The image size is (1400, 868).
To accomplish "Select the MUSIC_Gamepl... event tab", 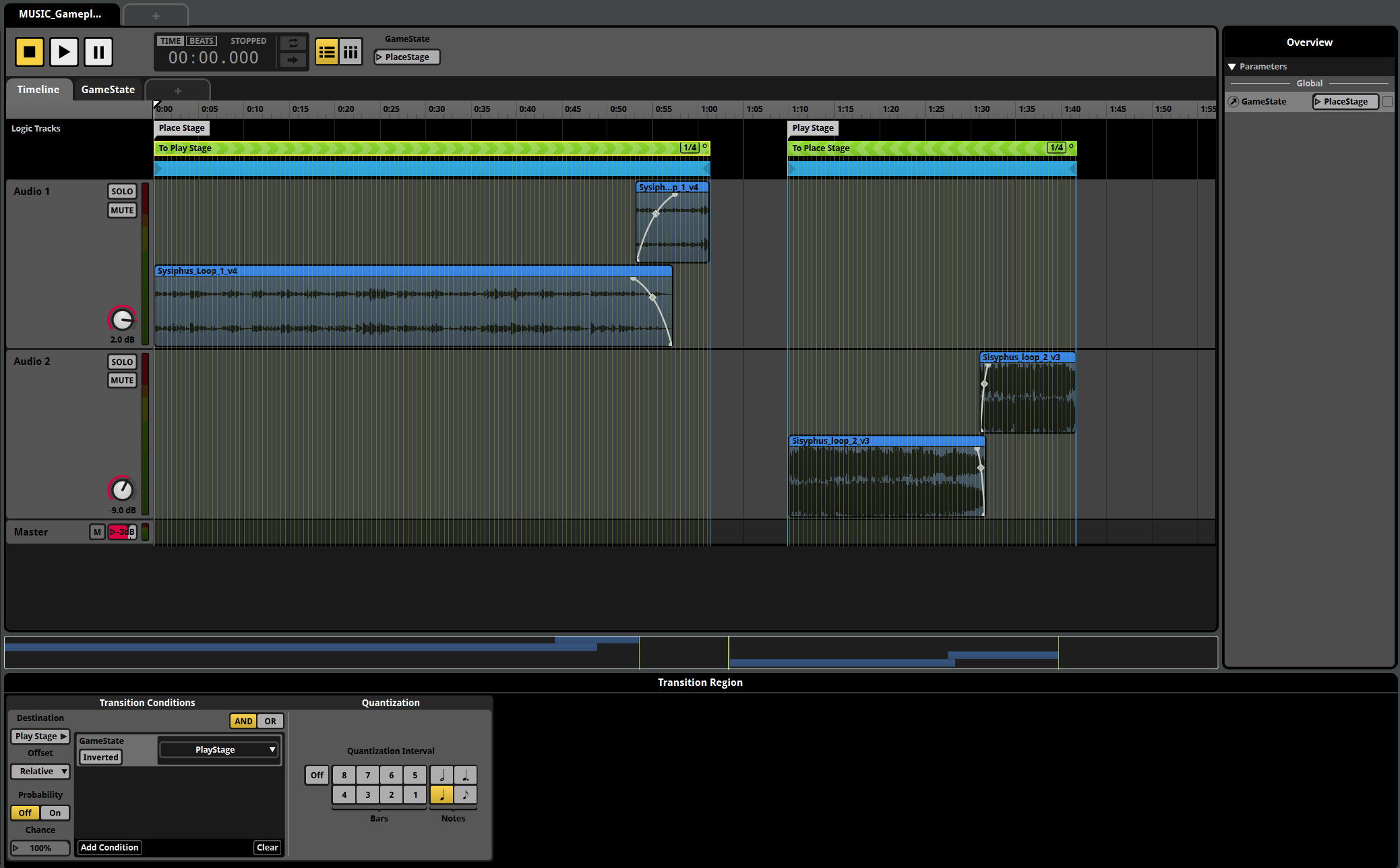I will pyautogui.click(x=60, y=14).
